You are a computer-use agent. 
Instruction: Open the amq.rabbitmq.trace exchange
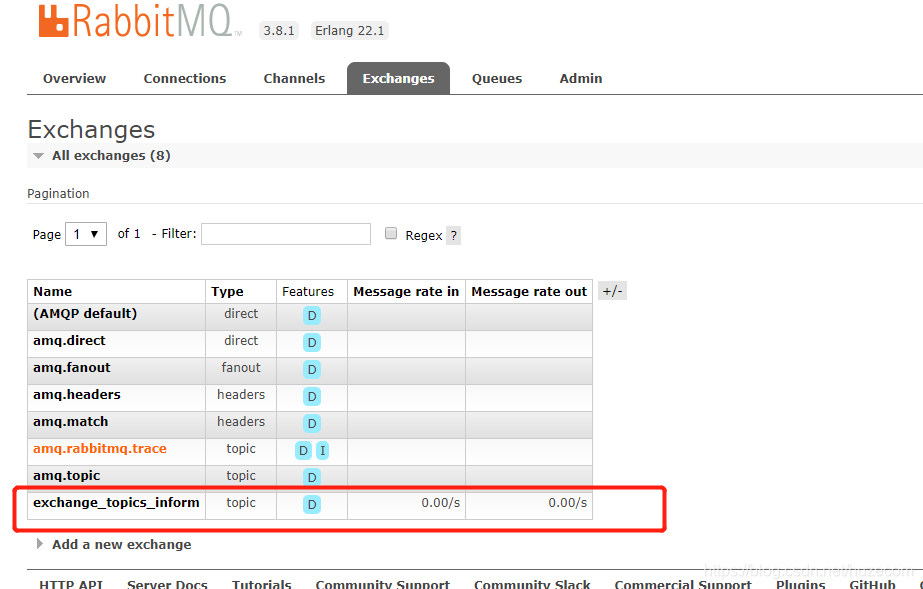(x=100, y=449)
